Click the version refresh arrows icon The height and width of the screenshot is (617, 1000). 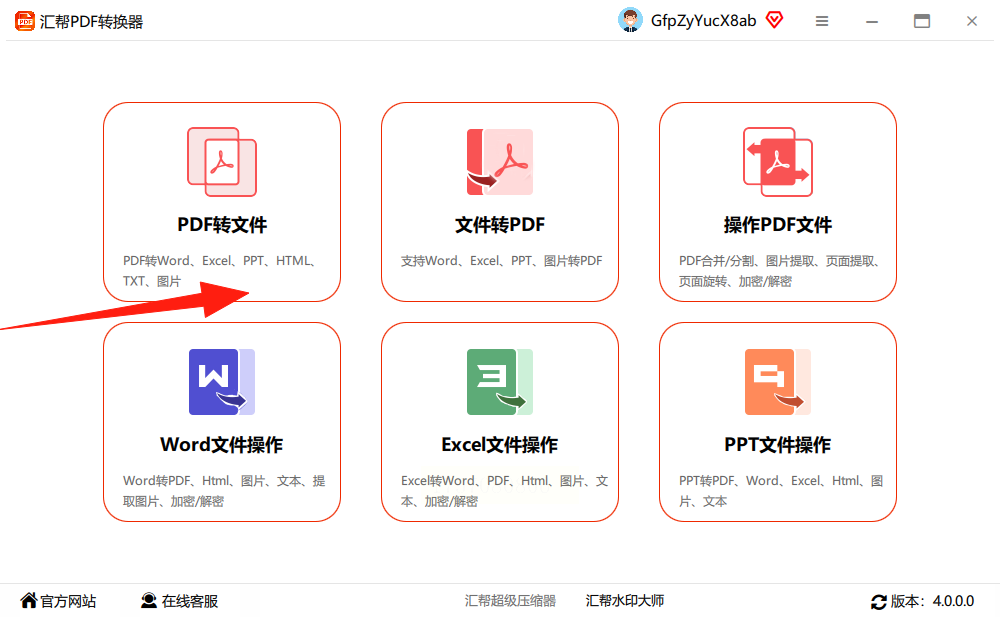tap(879, 601)
